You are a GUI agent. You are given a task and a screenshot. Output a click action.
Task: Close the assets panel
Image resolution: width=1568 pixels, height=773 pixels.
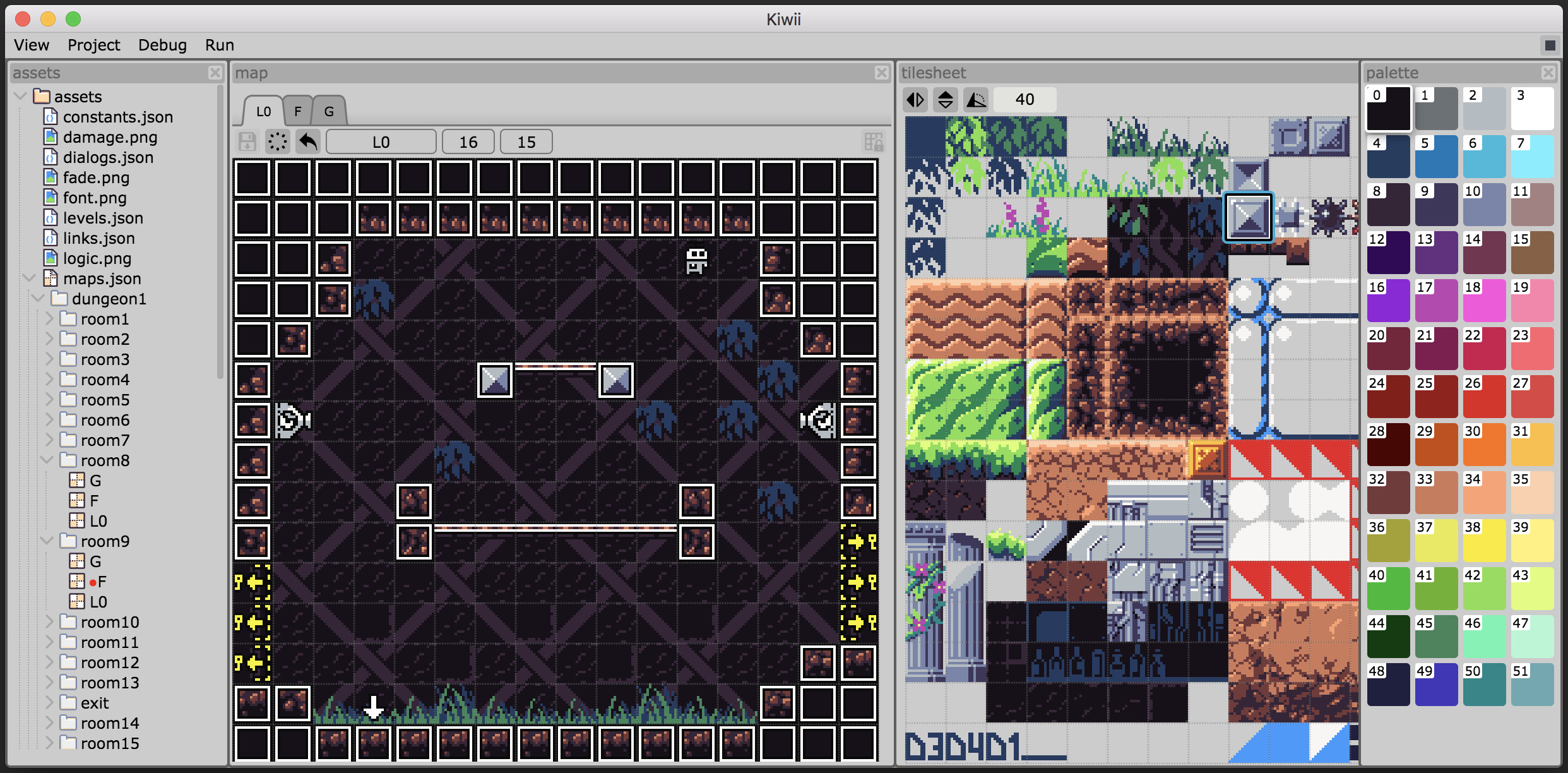(215, 73)
